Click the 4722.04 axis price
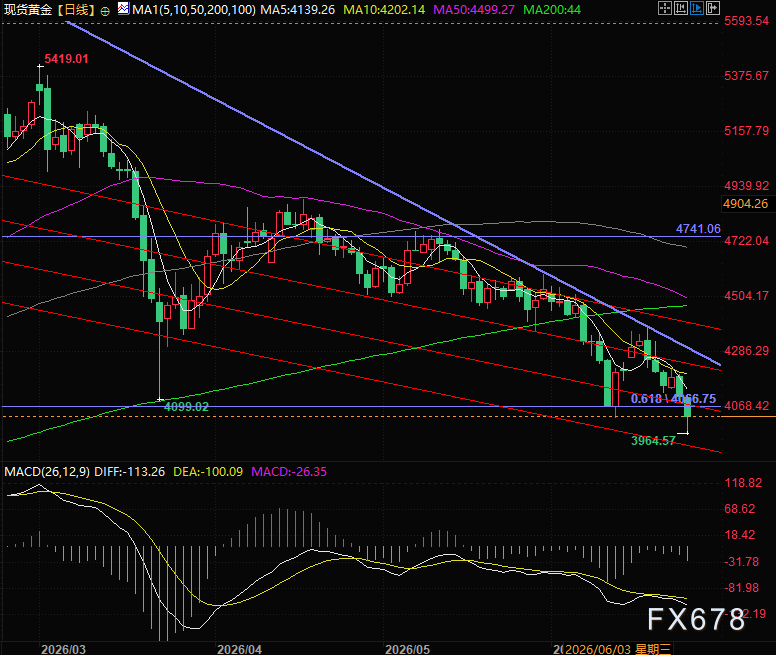This screenshot has width=776, height=655. pyautogui.click(x=747, y=240)
